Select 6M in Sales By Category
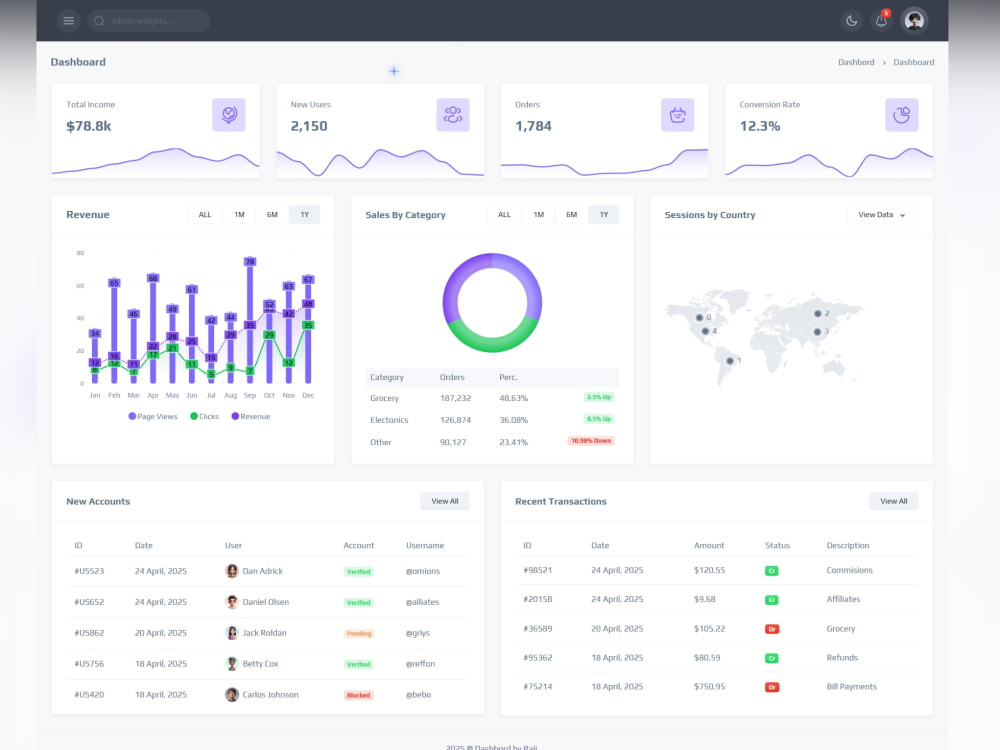Viewport: 1000px width, 750px height. pyautogui.click(x=571, y=215)
